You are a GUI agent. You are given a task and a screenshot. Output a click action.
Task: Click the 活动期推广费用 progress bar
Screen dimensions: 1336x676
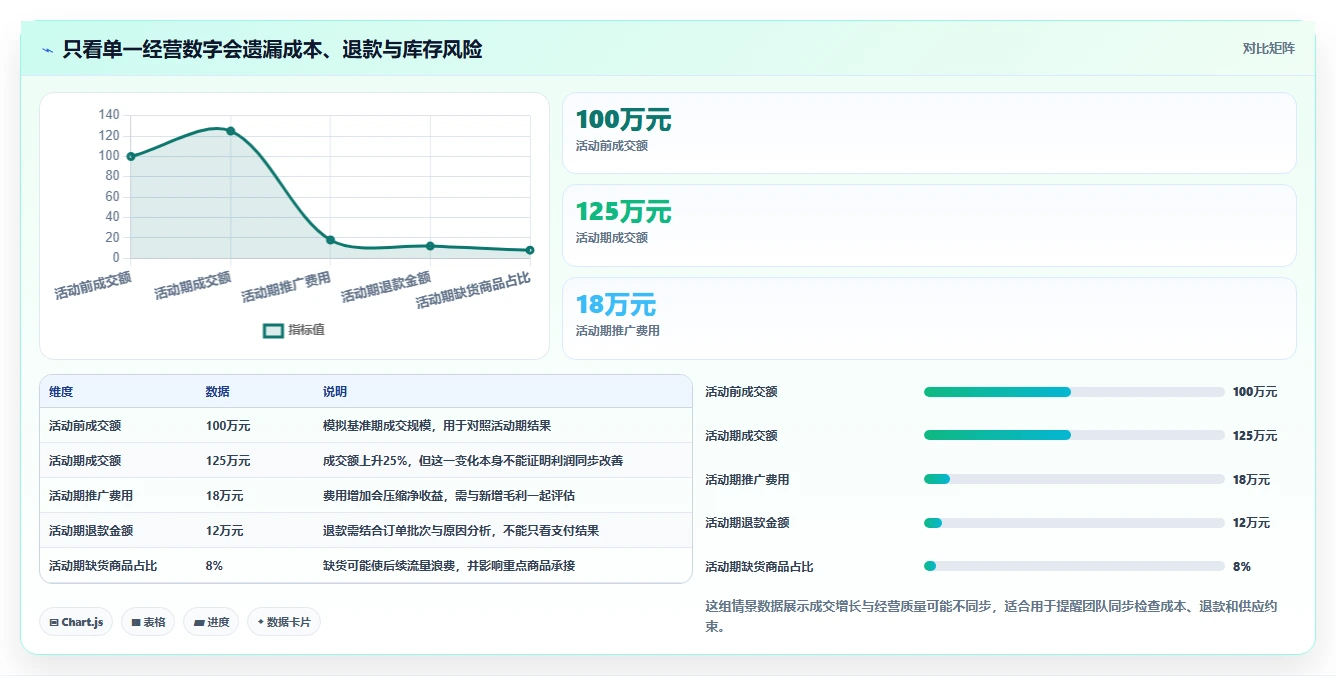(x=1074, y=479)
